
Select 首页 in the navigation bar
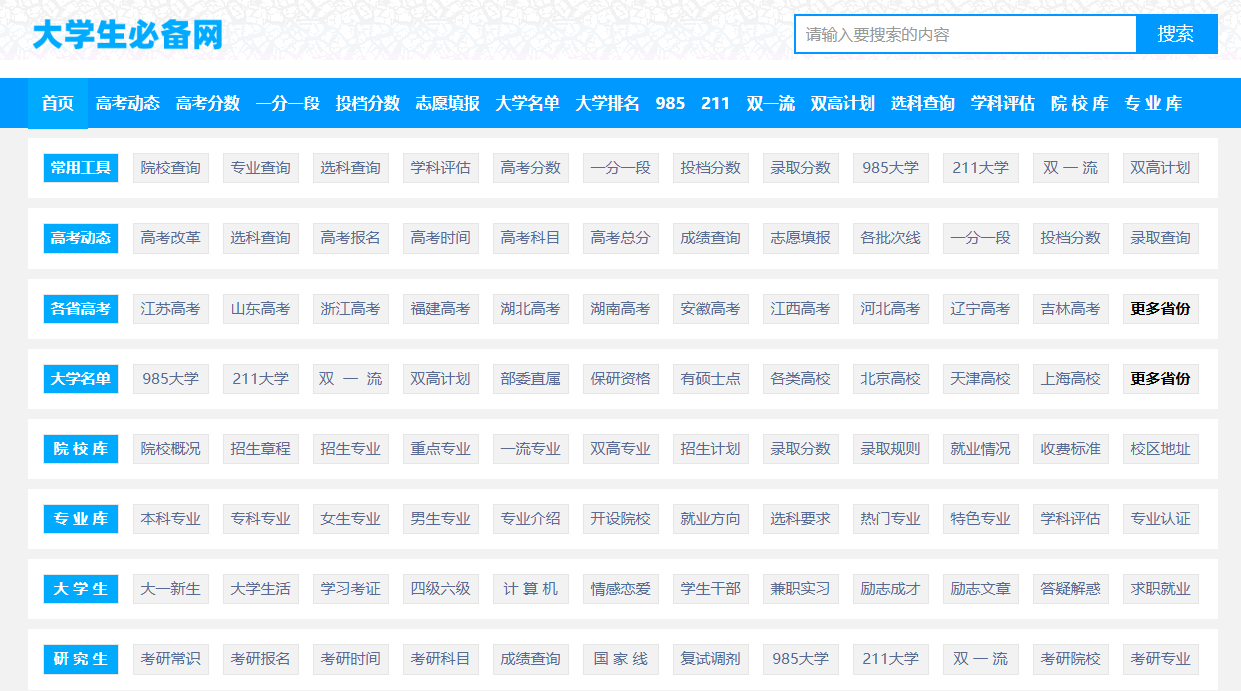click(58, 103)
